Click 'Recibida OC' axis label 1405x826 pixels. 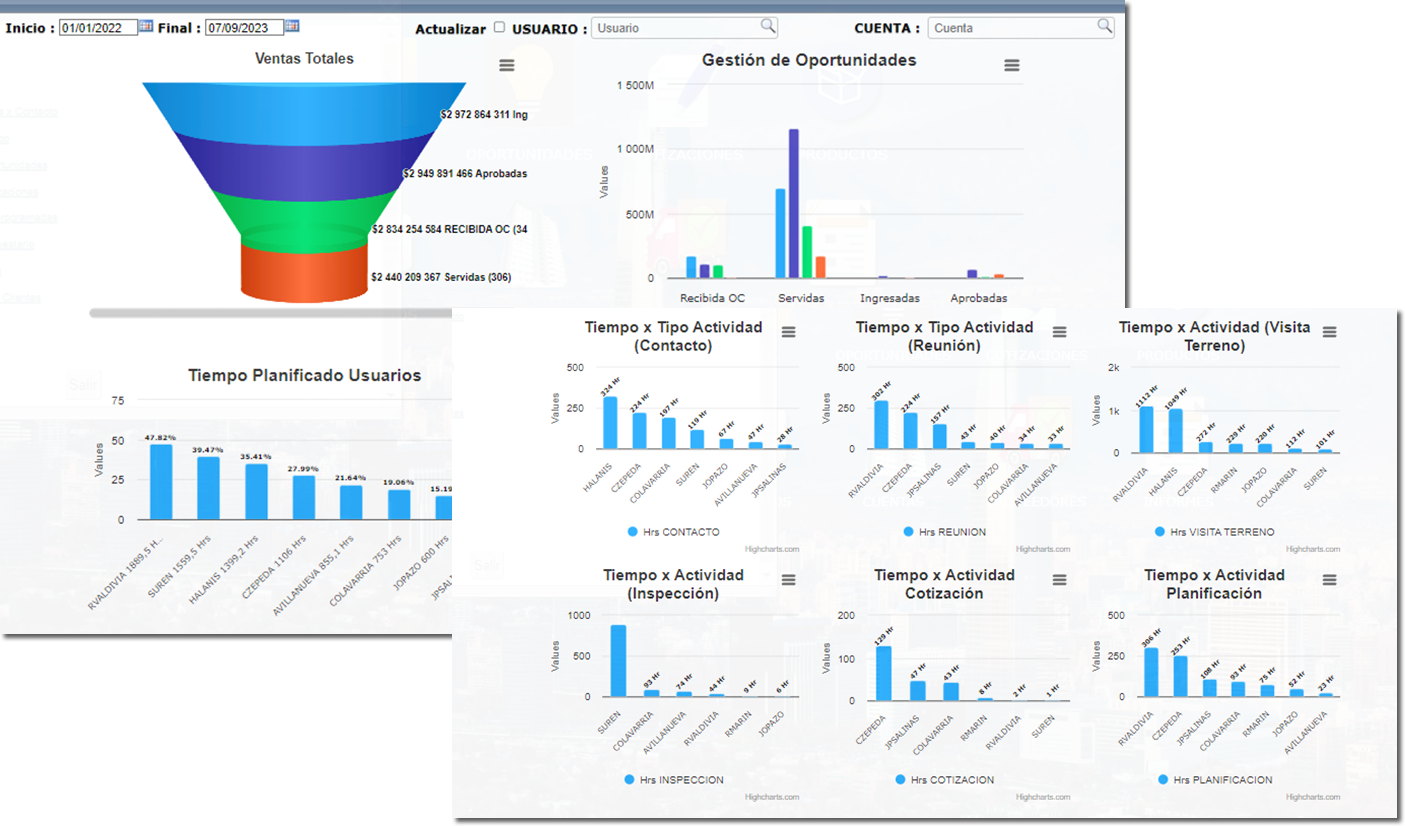pos(712,298)
